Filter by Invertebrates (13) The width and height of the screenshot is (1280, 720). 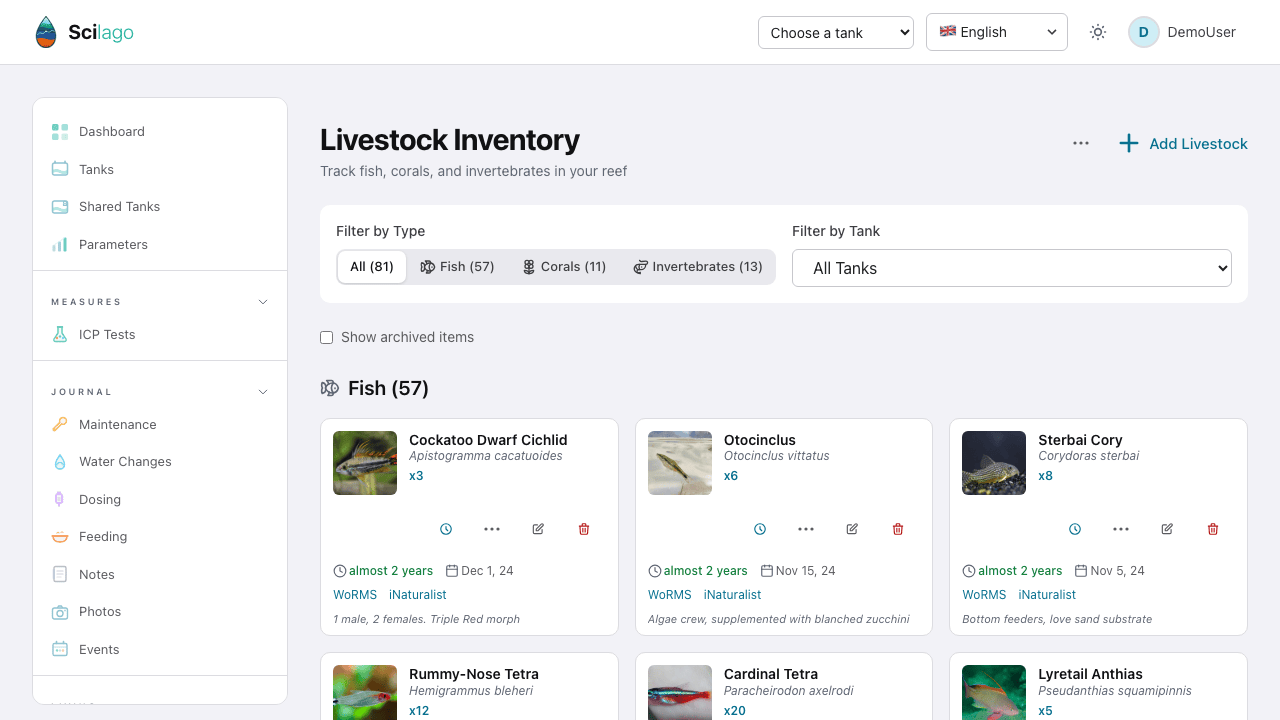[697, 267]
